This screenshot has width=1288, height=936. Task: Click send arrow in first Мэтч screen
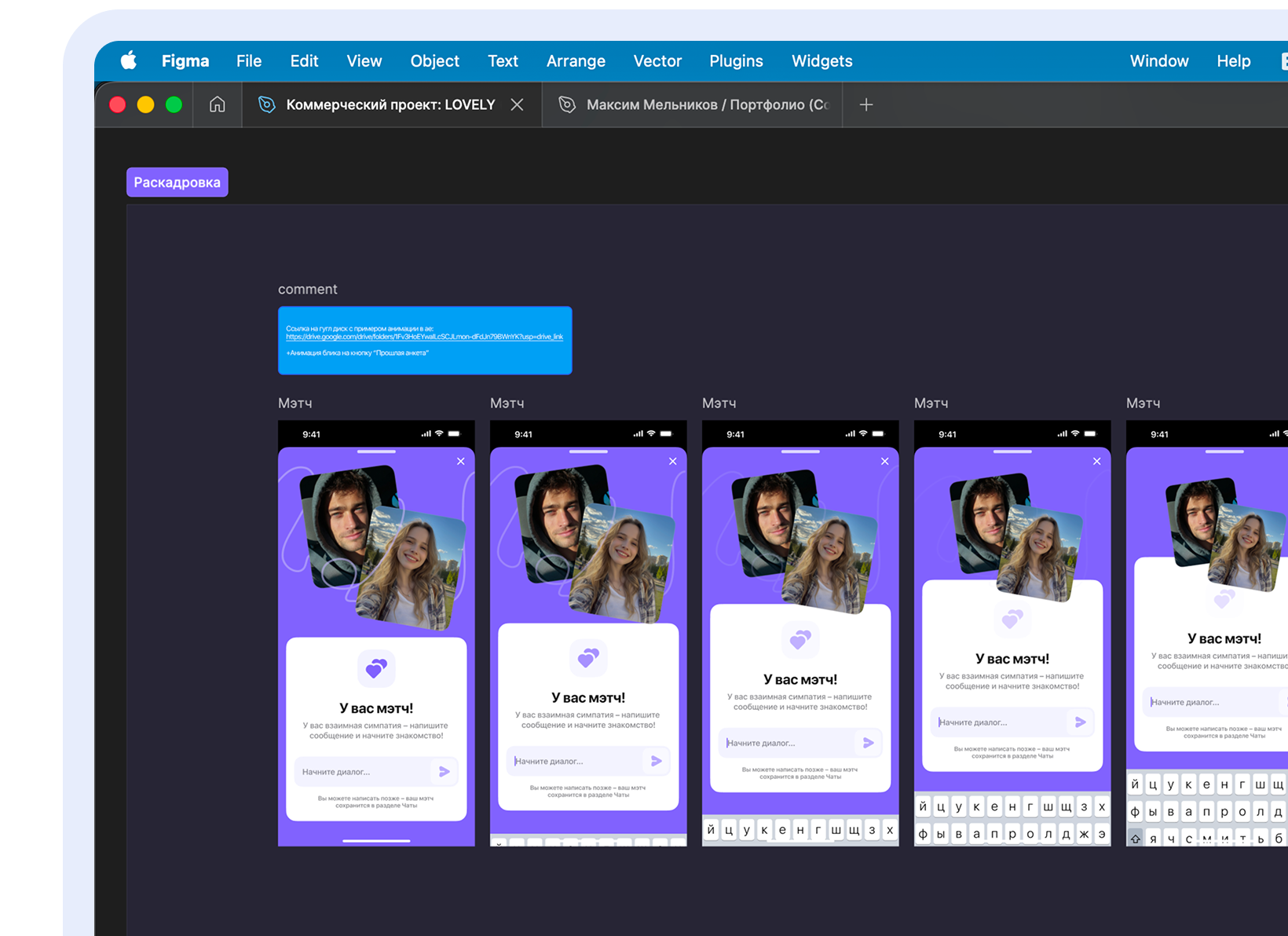click(445, 772)
